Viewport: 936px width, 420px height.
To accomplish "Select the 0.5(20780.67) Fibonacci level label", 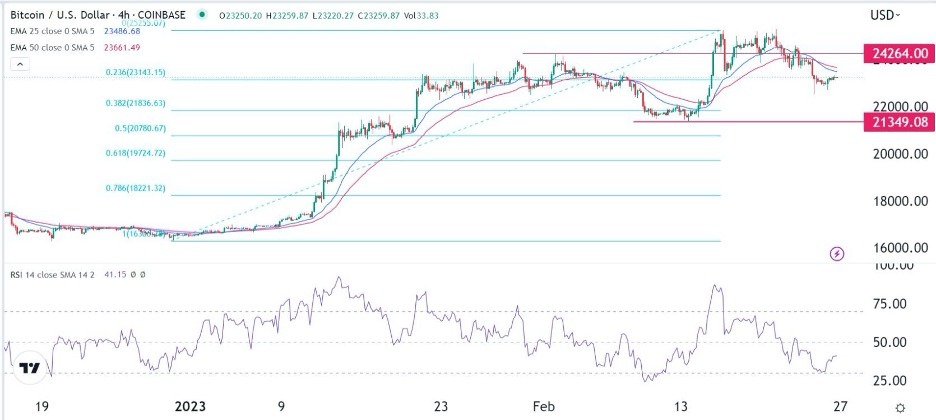I will coord(140,128).
